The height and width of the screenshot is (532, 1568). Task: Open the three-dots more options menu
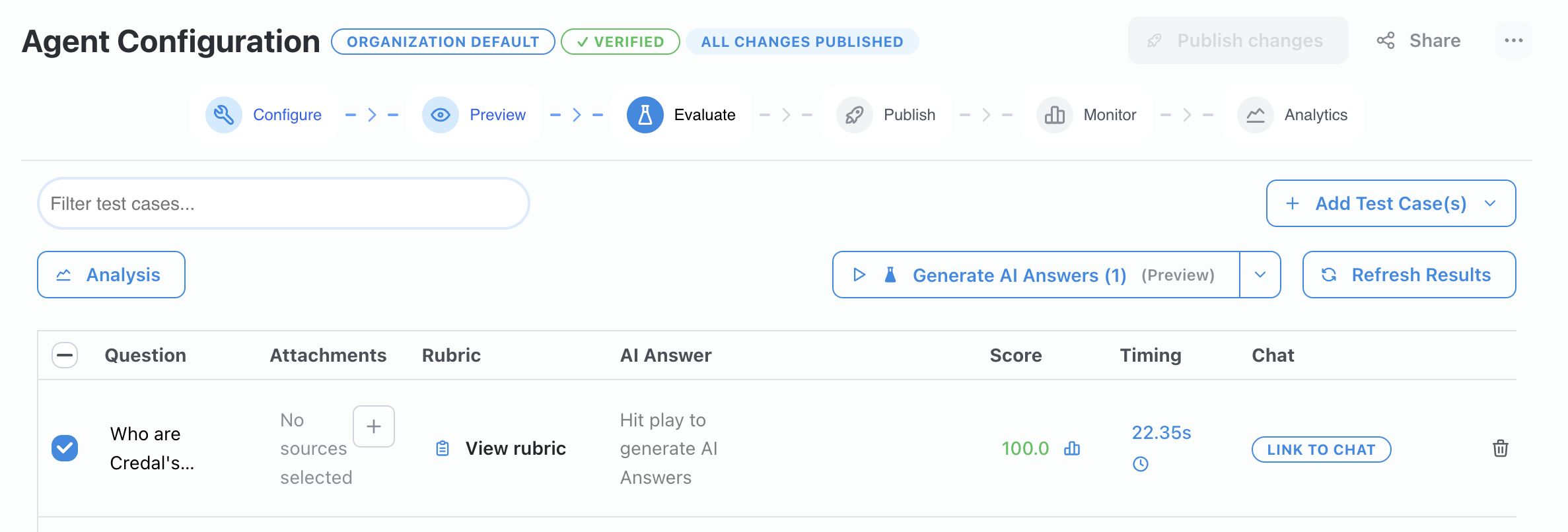pyautogui.click(x=1513, y=40)
